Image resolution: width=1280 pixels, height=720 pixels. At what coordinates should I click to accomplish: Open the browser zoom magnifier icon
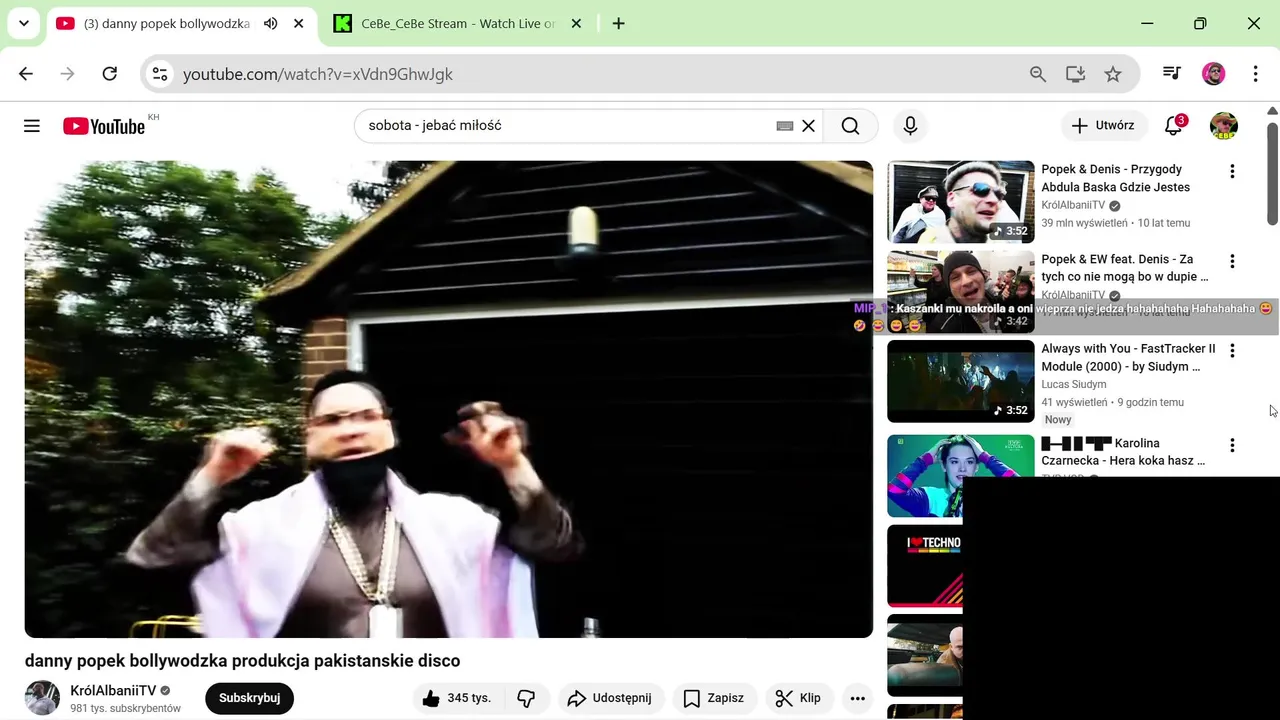[x=1038, y=74]
